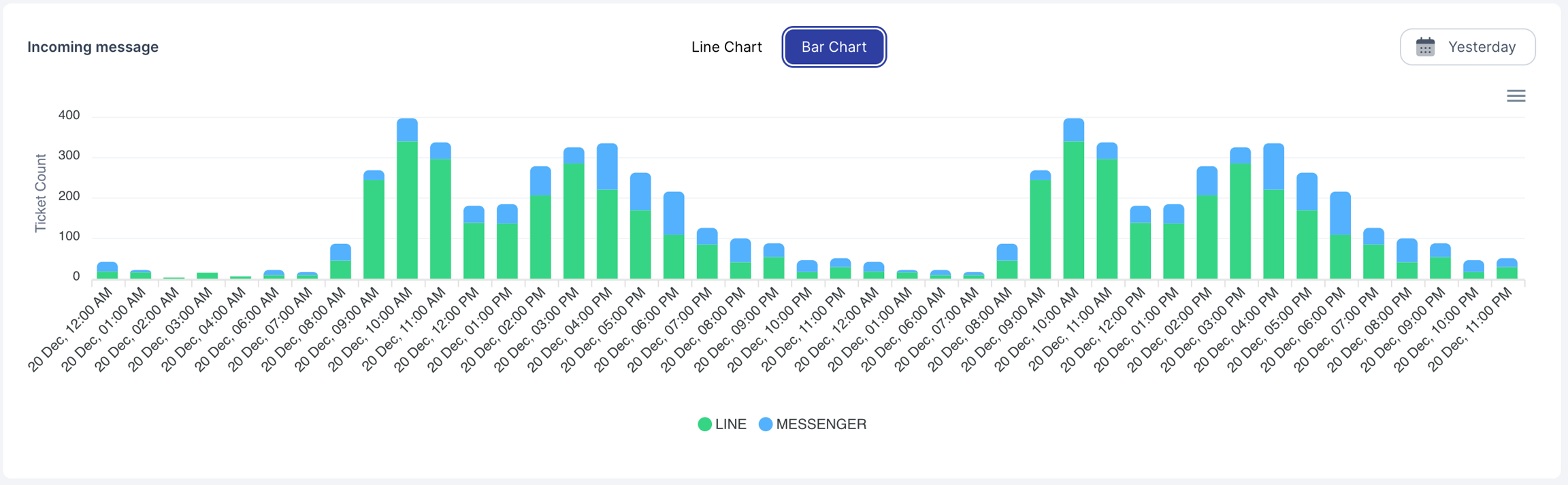Click green LINE segment of first 10:00 AM bar

click(407, 211)
